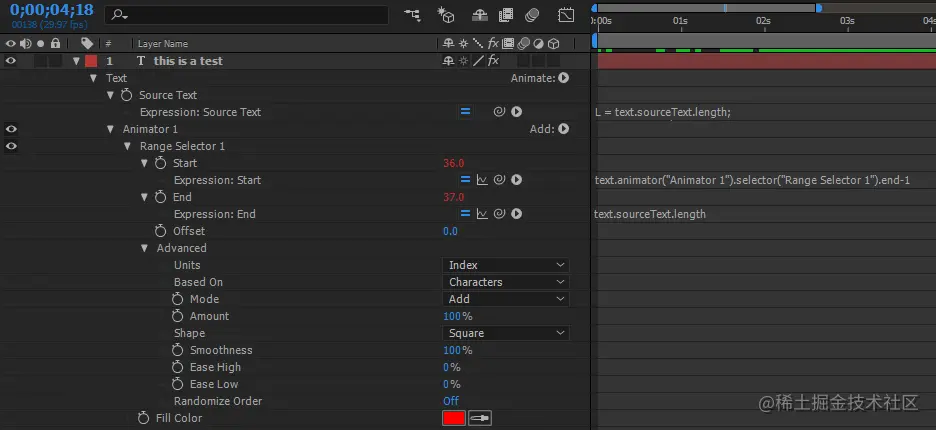The image size is (936, 430).
Task: Collapse the End property expression
Action: (144, 197)
